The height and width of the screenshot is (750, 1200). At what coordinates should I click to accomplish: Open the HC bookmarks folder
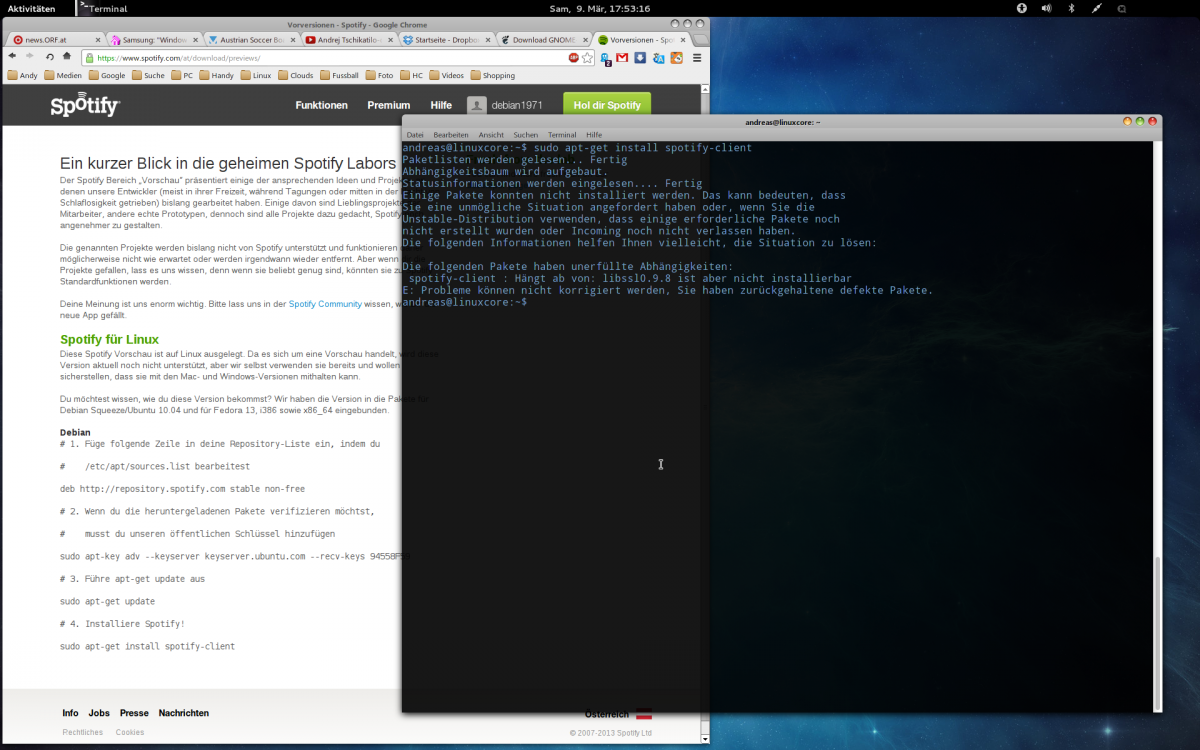click(412, 75)
